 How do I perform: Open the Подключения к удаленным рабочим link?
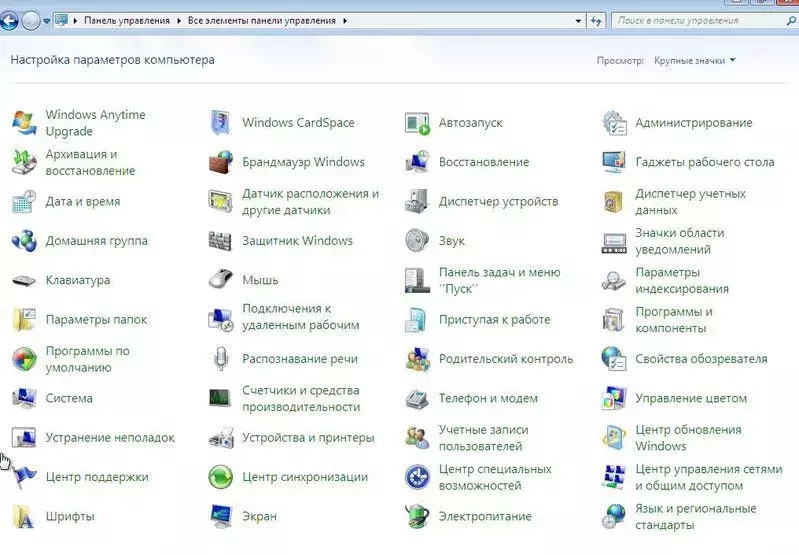point(301,316)
